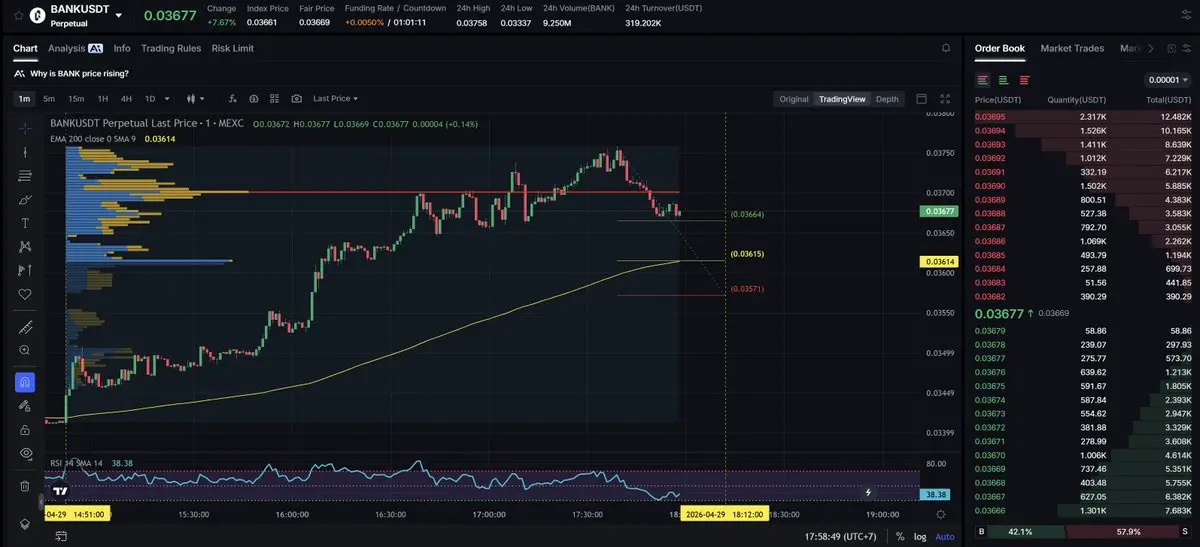The height and width of the screenshot is (547, 1200).
Task: Toggle the magnet mode tool
Action: click(x=25, y=382)
